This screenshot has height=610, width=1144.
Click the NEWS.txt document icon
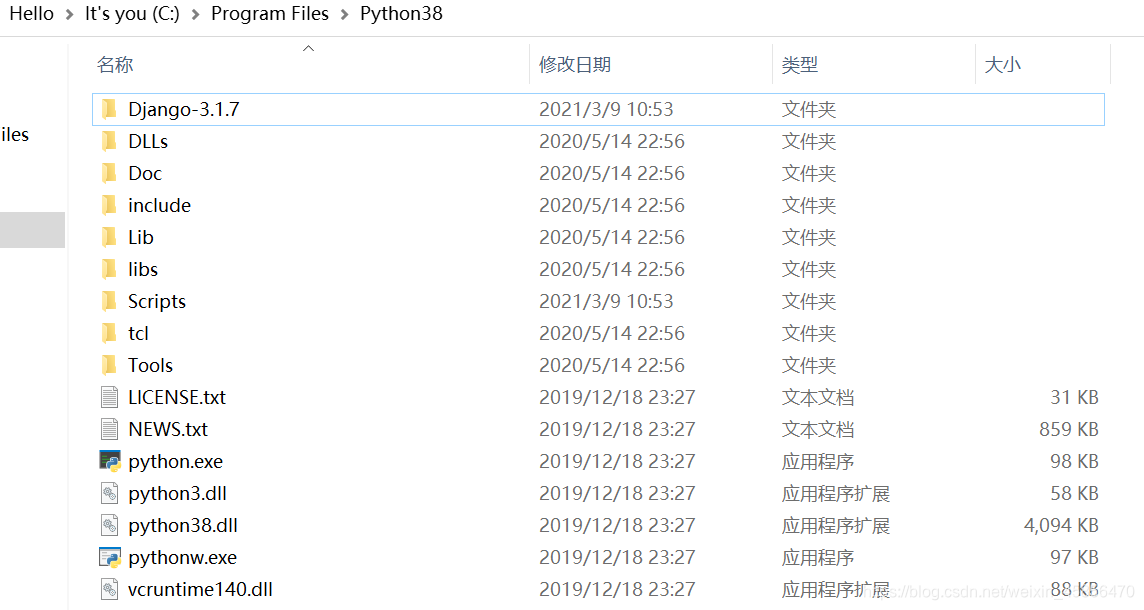coord(109,429)
